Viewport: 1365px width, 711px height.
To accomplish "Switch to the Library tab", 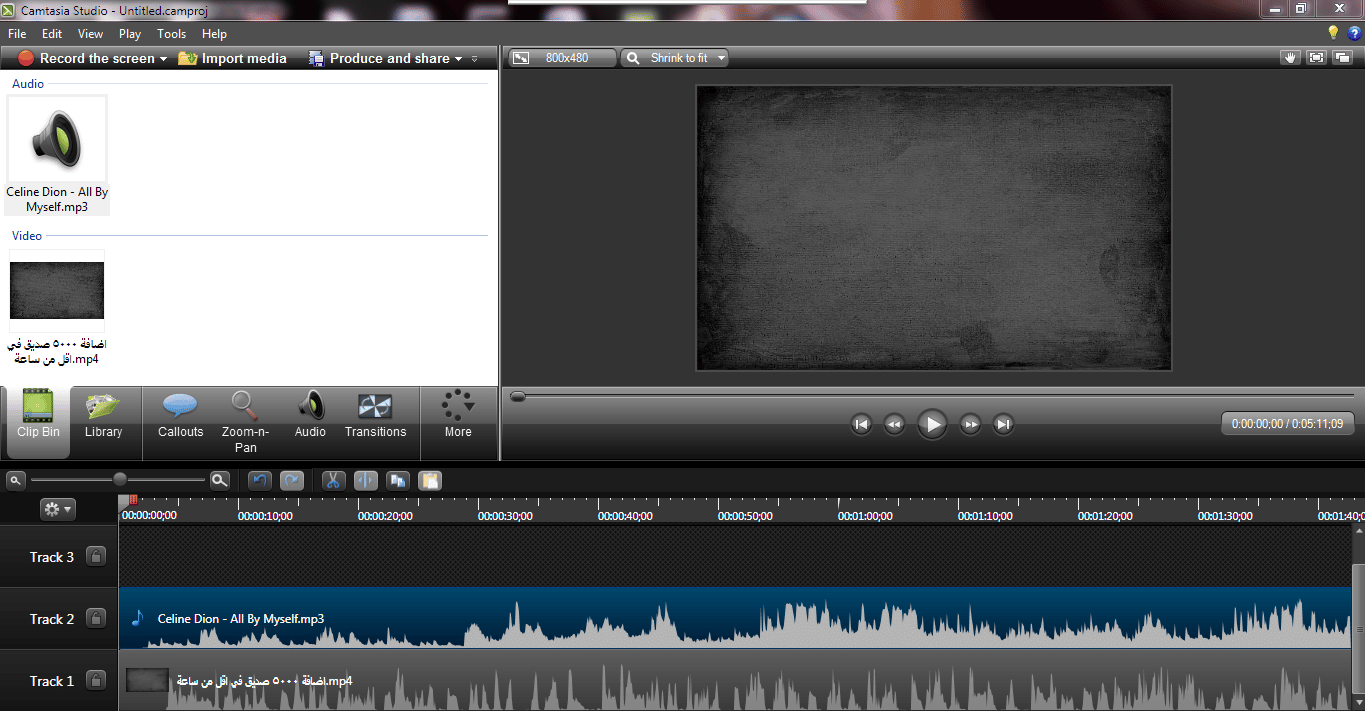I will pyautogui.click(x=103, y=416).
